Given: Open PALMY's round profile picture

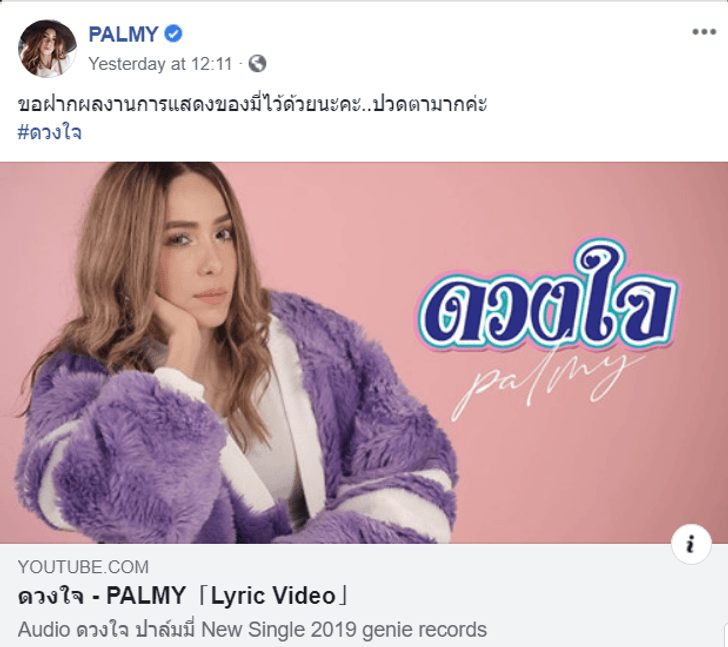Looking at the screenshot, I should 47,48.
